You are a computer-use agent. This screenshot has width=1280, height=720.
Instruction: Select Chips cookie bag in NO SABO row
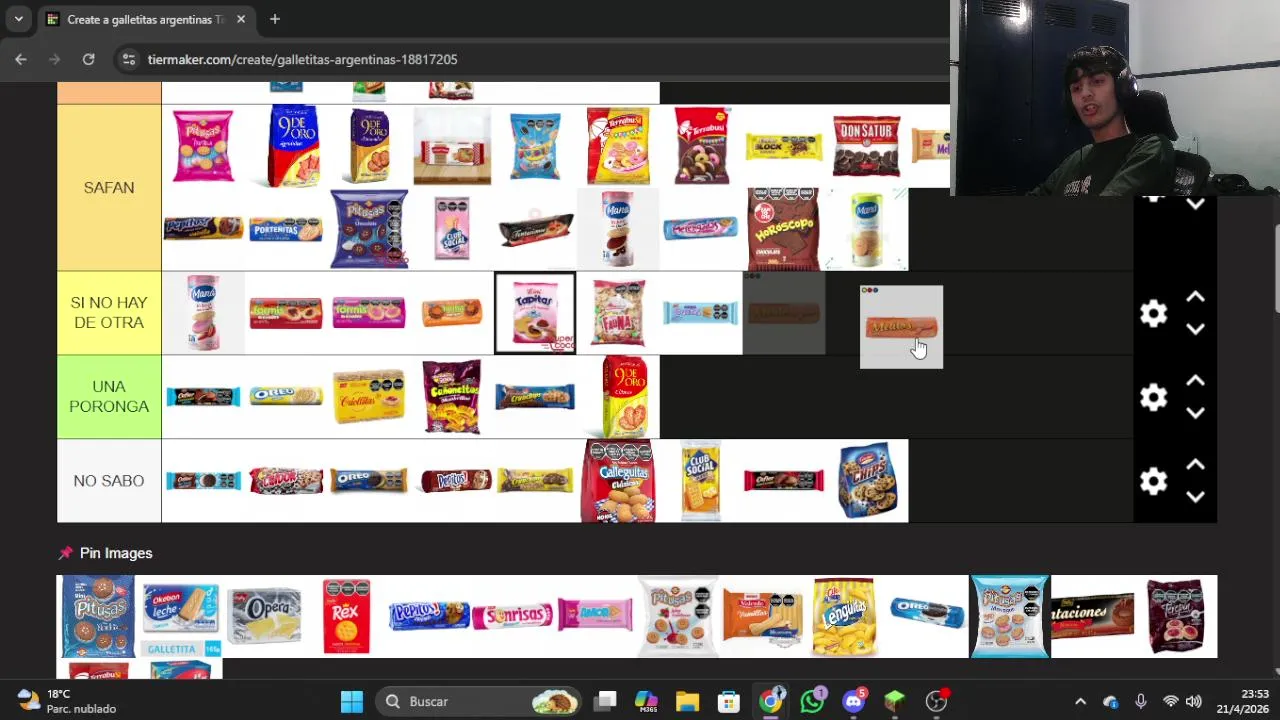867,481
